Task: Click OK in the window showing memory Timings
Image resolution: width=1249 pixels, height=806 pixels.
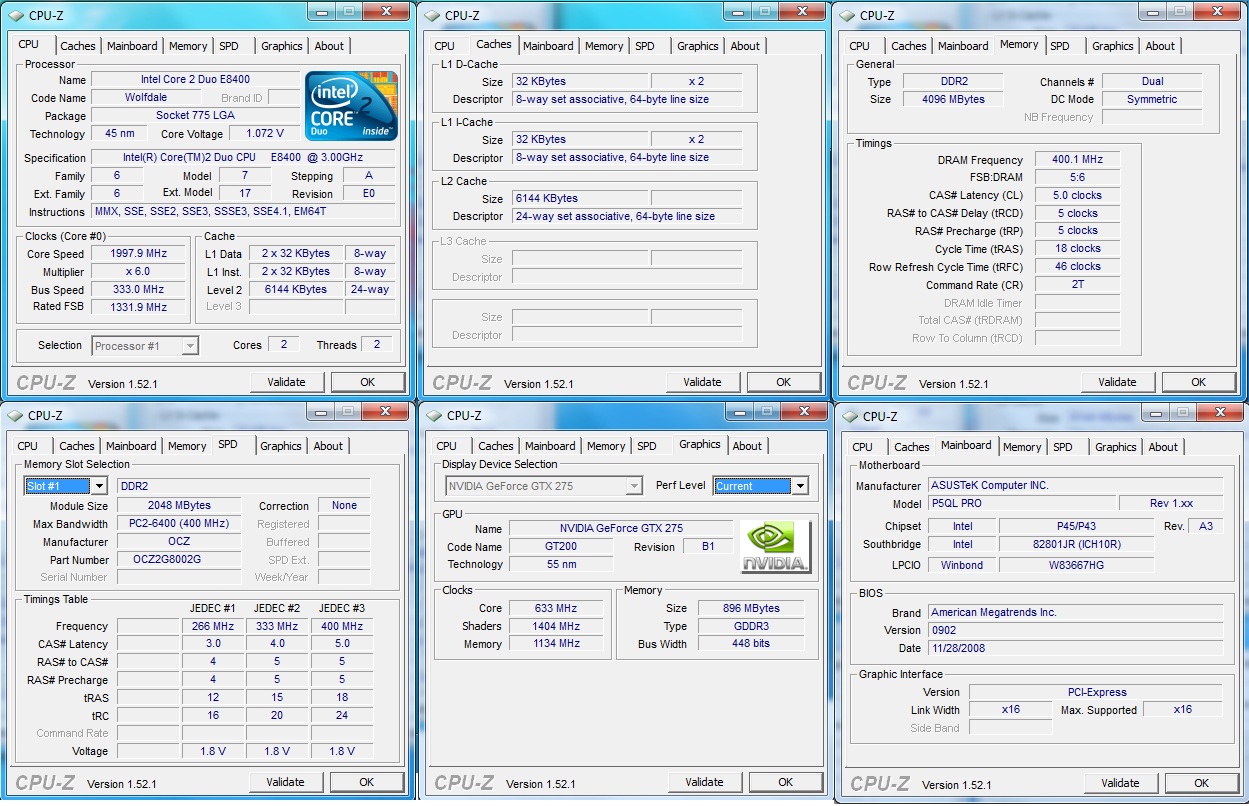Action: 1198,382
